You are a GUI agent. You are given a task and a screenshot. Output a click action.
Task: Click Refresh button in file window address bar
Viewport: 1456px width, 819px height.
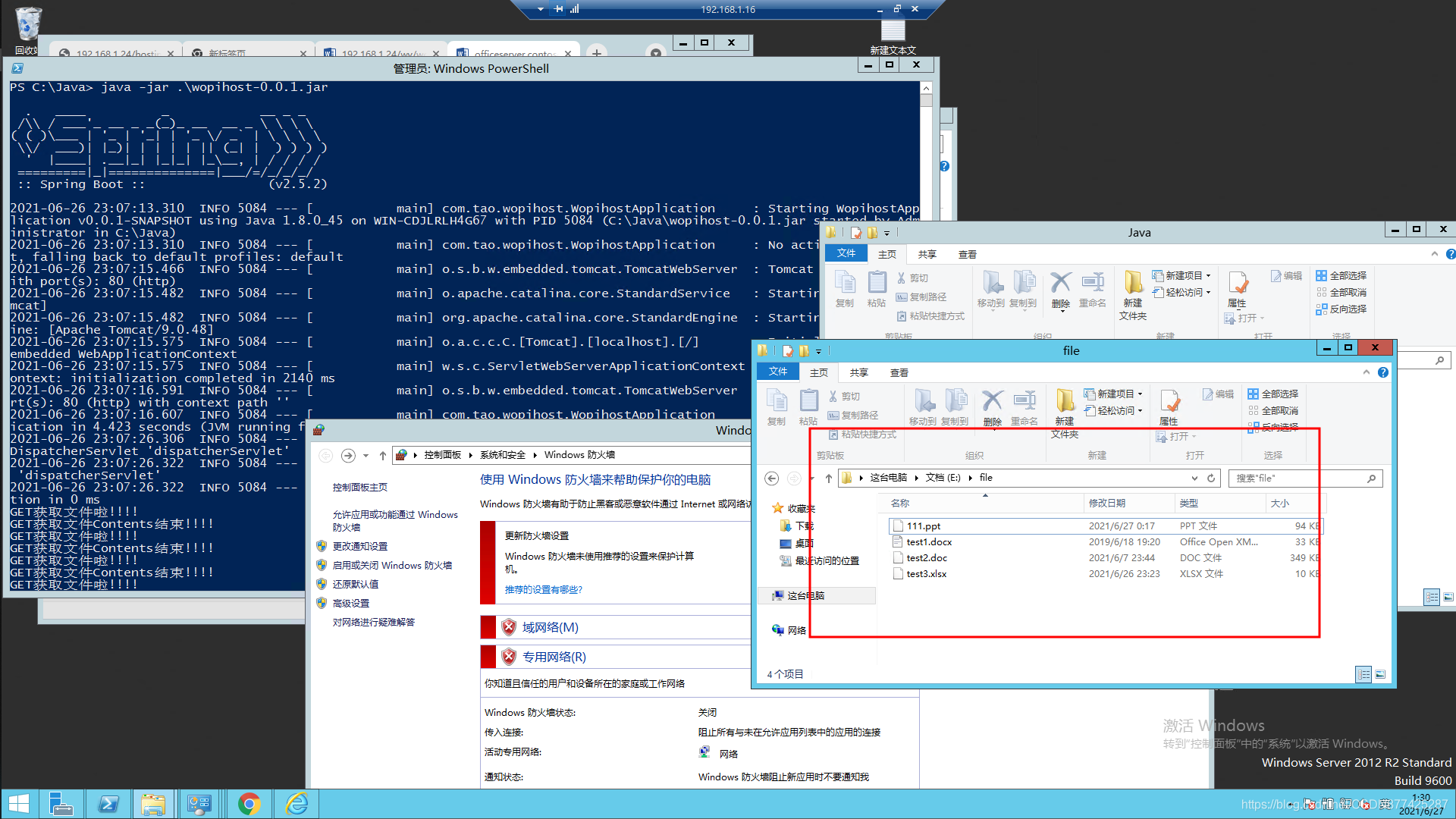1211,478
